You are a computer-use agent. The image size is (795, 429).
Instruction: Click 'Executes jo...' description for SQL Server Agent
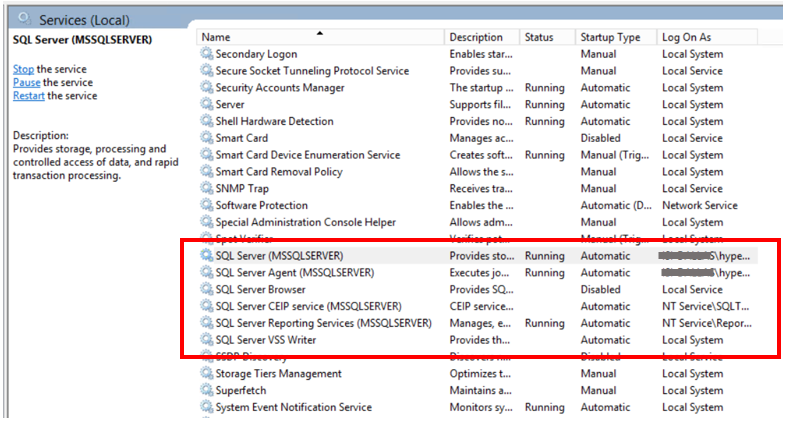tap(479, 273)
